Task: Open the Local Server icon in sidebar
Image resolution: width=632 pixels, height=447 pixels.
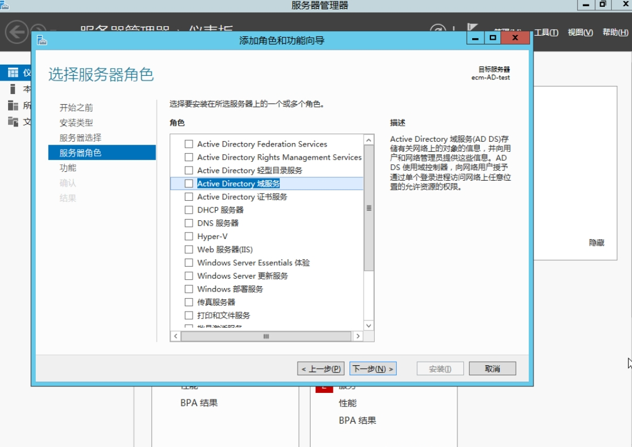Action: pyautogui.click(x=13, y=89)
